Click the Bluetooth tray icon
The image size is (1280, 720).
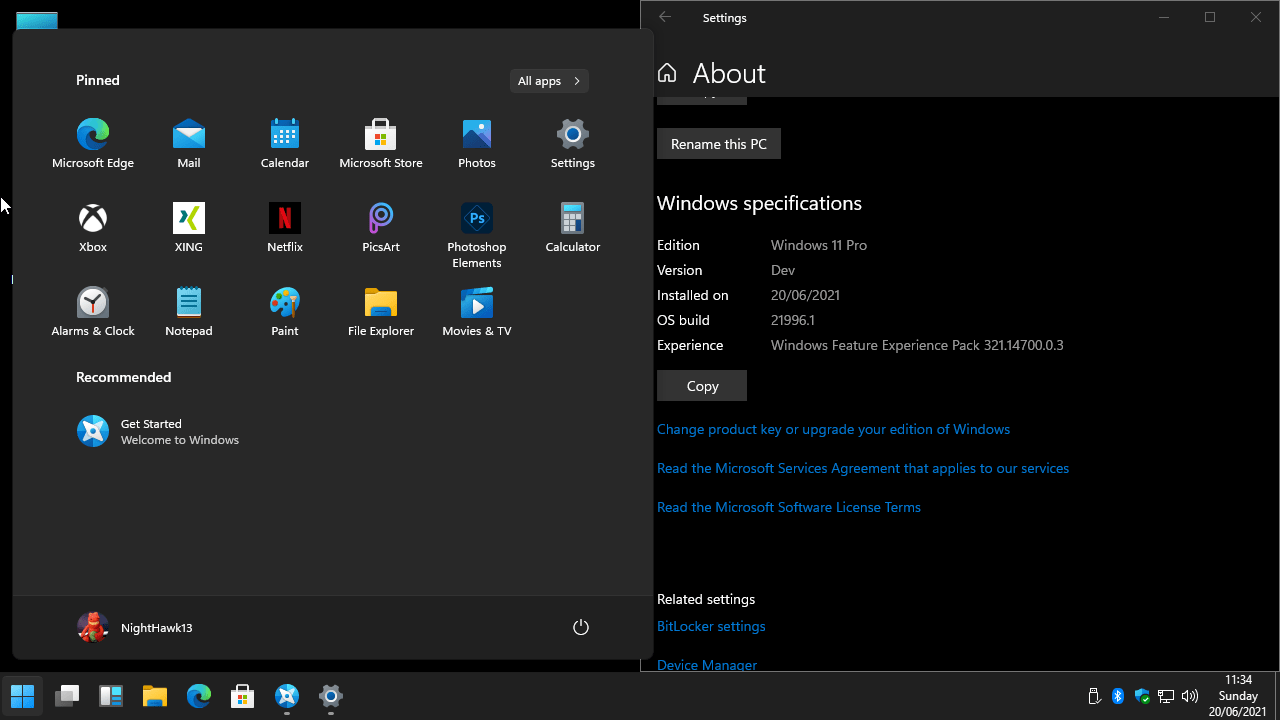tap(1118, 696)
